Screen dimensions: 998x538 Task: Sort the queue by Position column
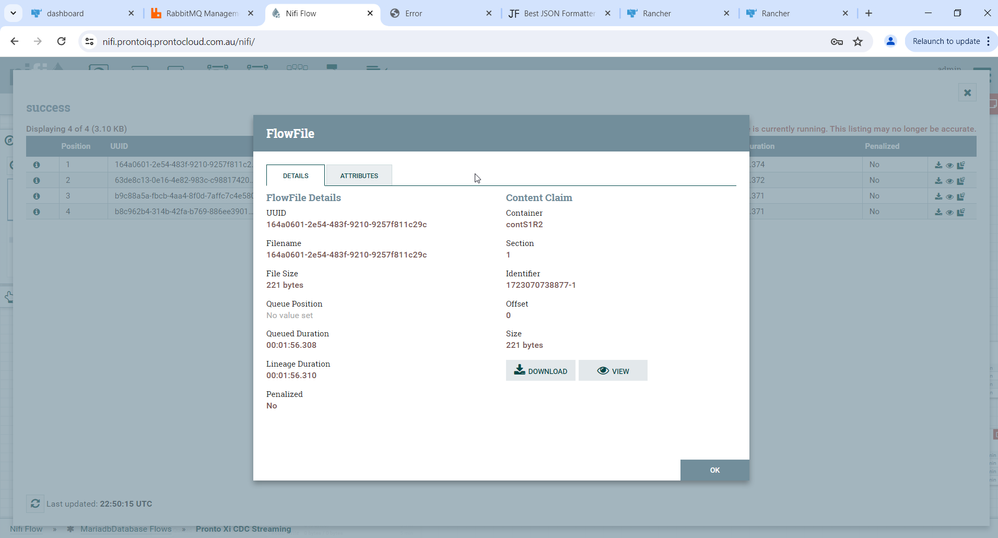pyautogui.click(x=76, y=146)
